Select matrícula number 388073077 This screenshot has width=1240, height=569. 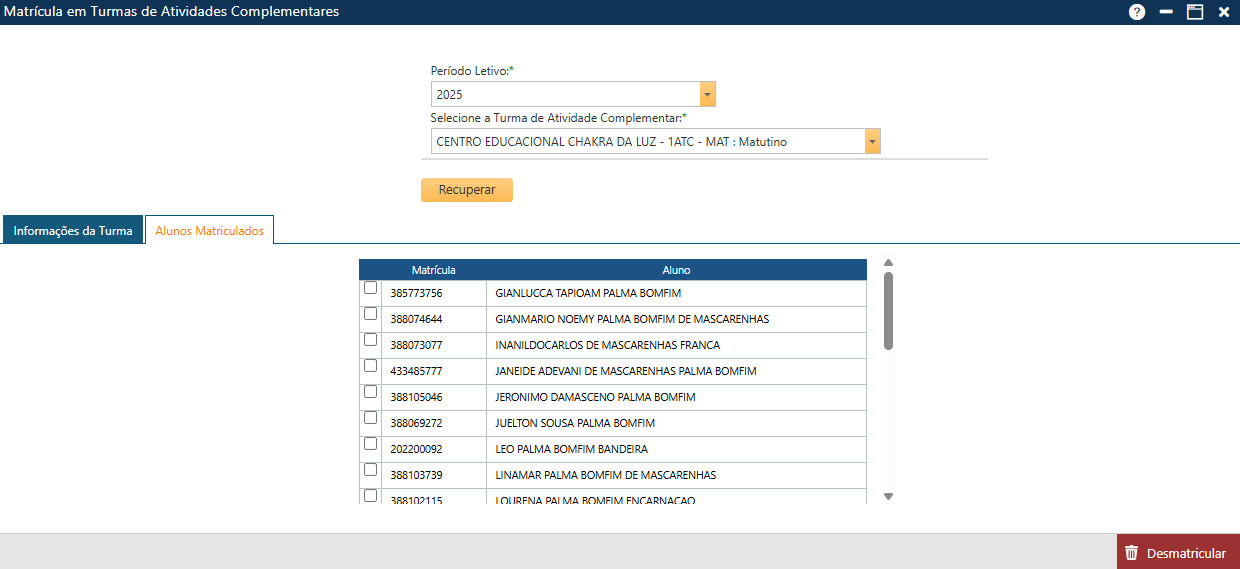pos(416,345)
